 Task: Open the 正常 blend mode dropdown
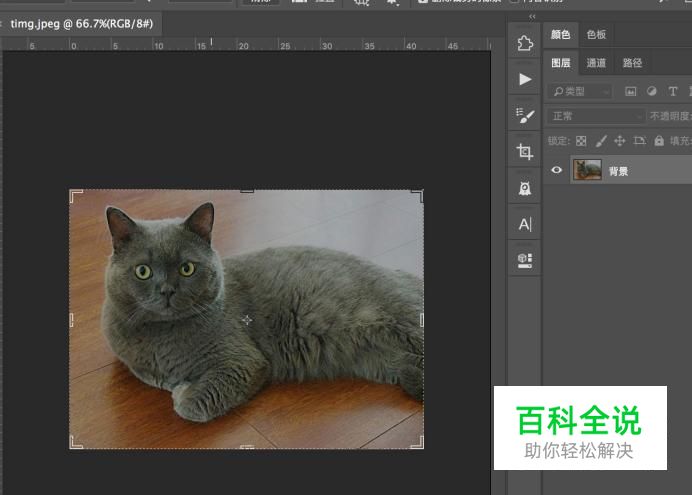click(x=596, y=116)
